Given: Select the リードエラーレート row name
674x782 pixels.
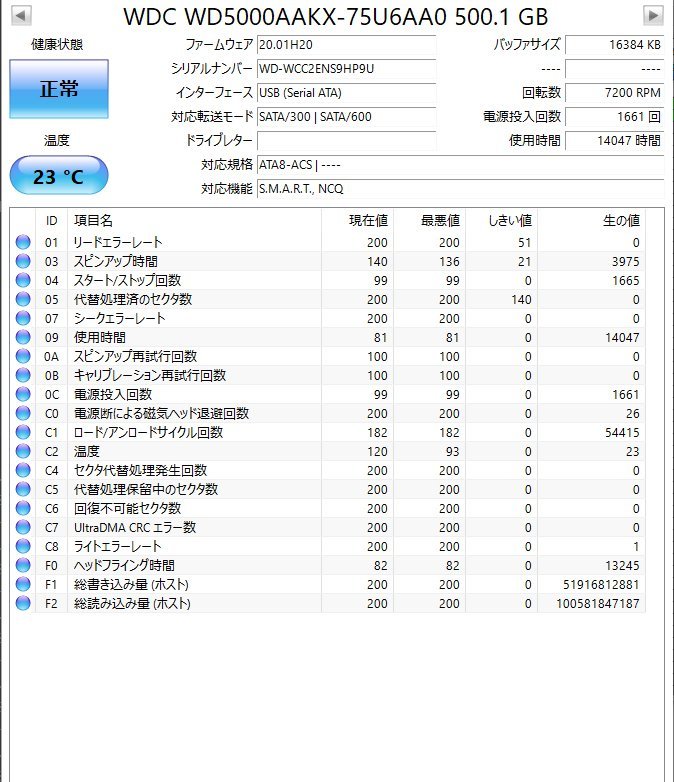Looking at the screenshot, I should pos(118,242).
